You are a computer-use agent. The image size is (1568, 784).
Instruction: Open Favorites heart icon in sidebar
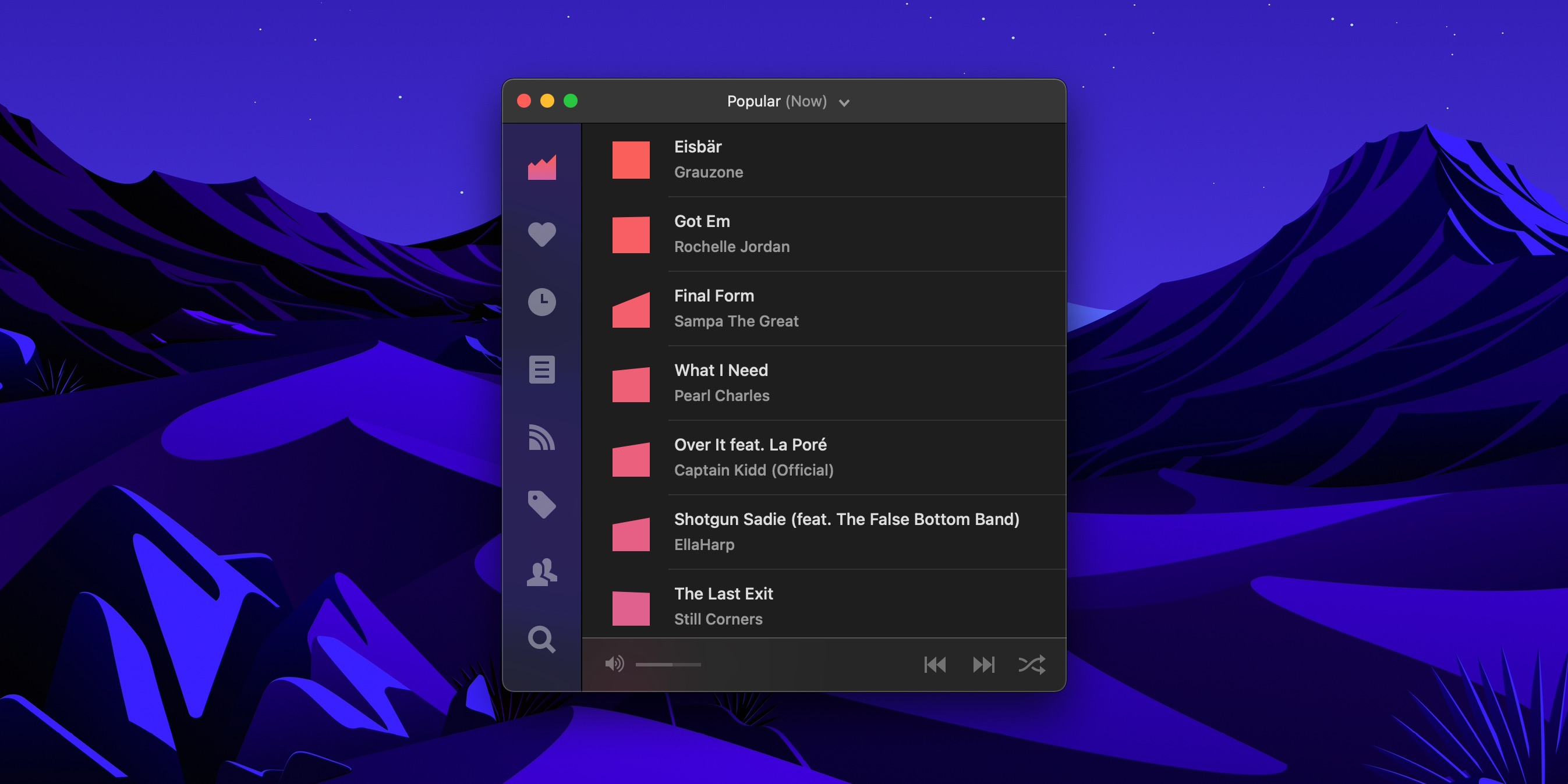541,235
